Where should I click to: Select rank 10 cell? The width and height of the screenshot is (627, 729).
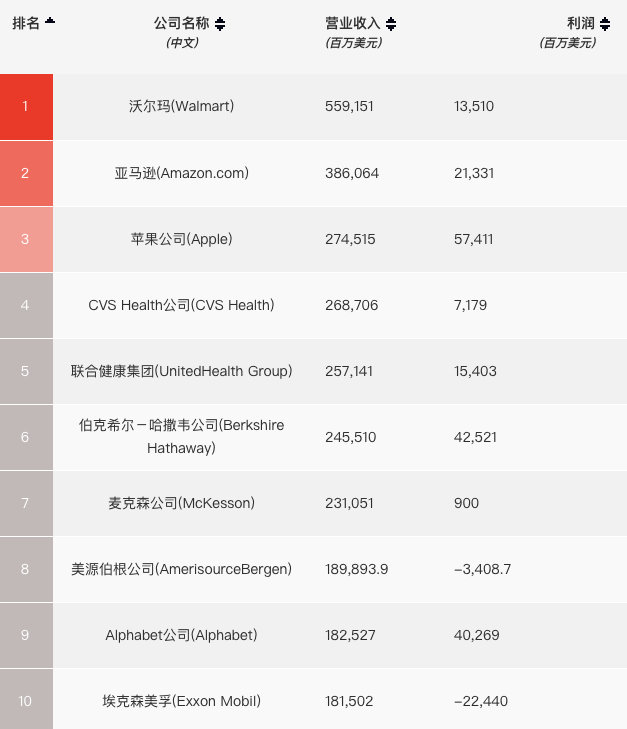tap(26, 699)
